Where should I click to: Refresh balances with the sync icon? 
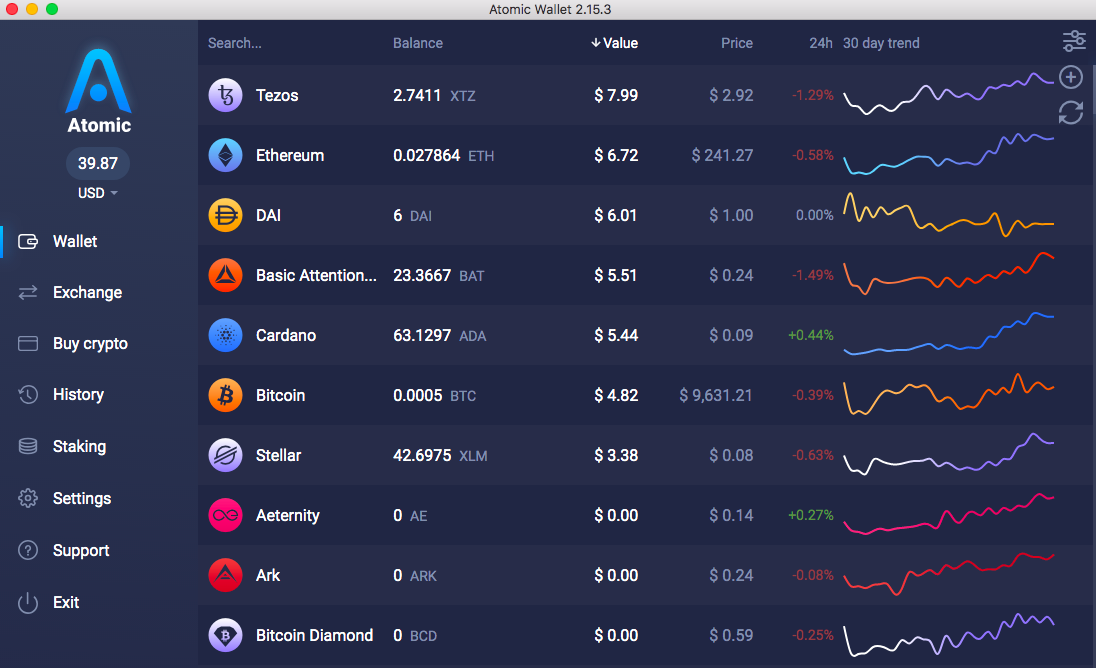tap(1071, 112)
